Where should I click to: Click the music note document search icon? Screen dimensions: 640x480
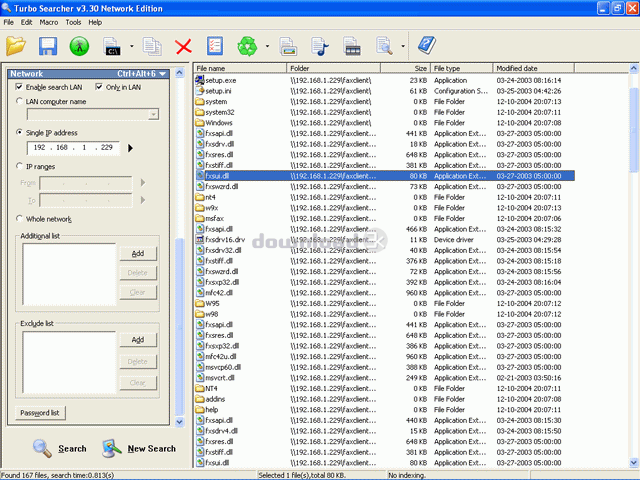click(320, 46)
